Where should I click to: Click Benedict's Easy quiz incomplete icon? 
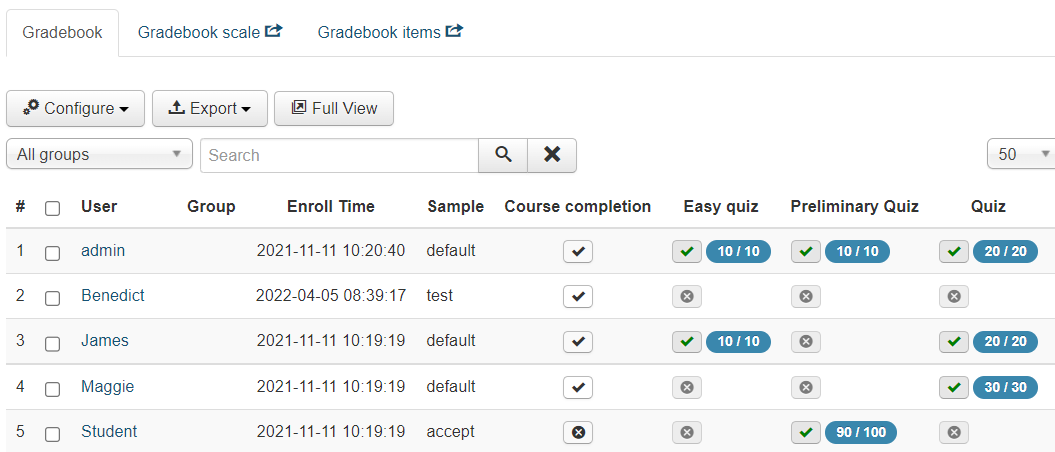click(686, 297)
